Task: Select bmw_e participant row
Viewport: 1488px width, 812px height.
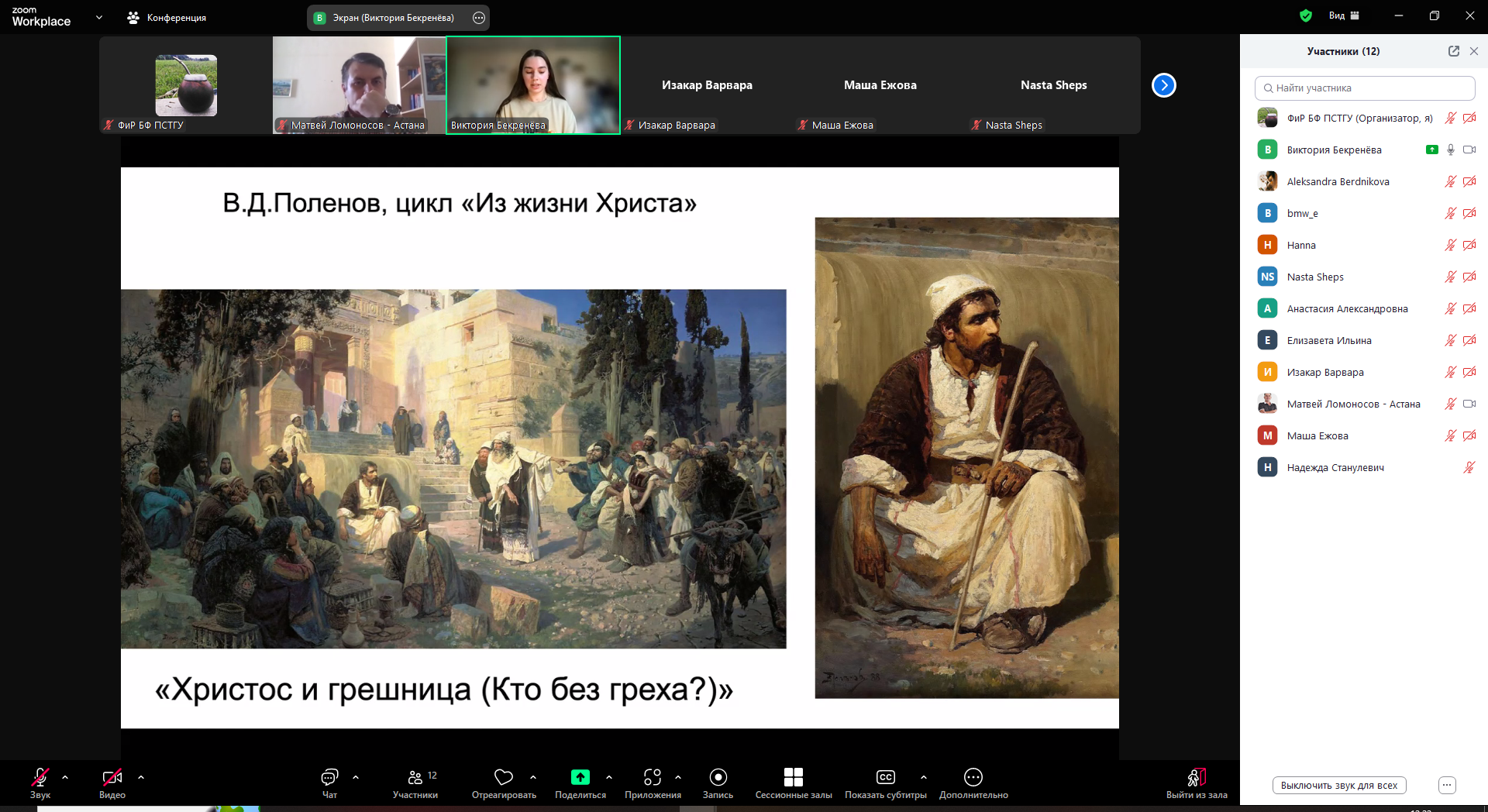Action: pos(1364,213)
